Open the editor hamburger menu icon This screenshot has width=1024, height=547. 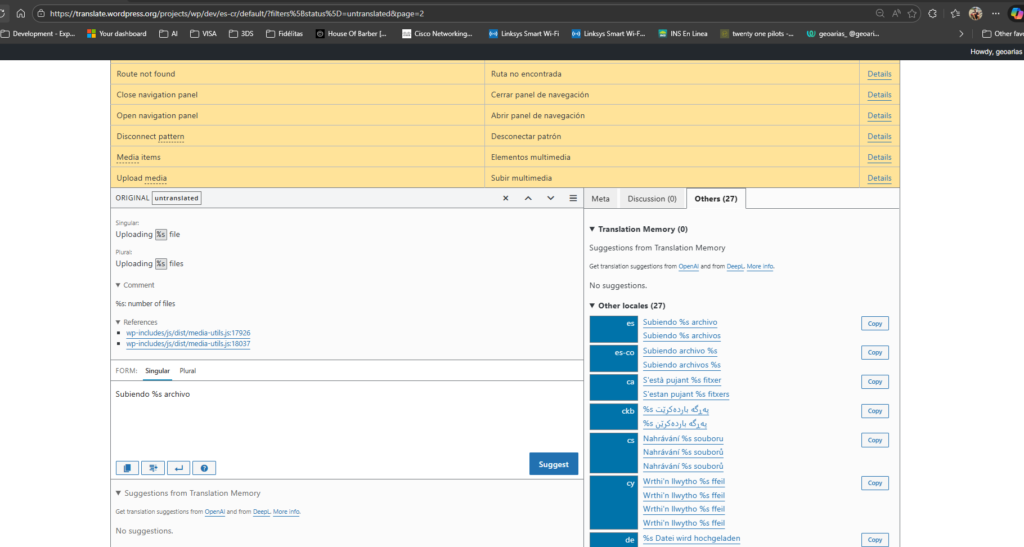(573, 198)
